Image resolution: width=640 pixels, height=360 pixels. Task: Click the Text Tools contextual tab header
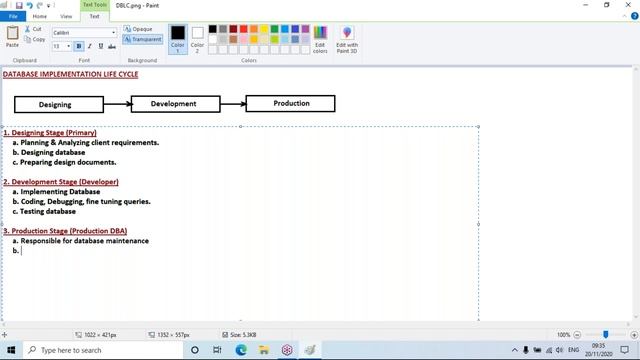94,5
